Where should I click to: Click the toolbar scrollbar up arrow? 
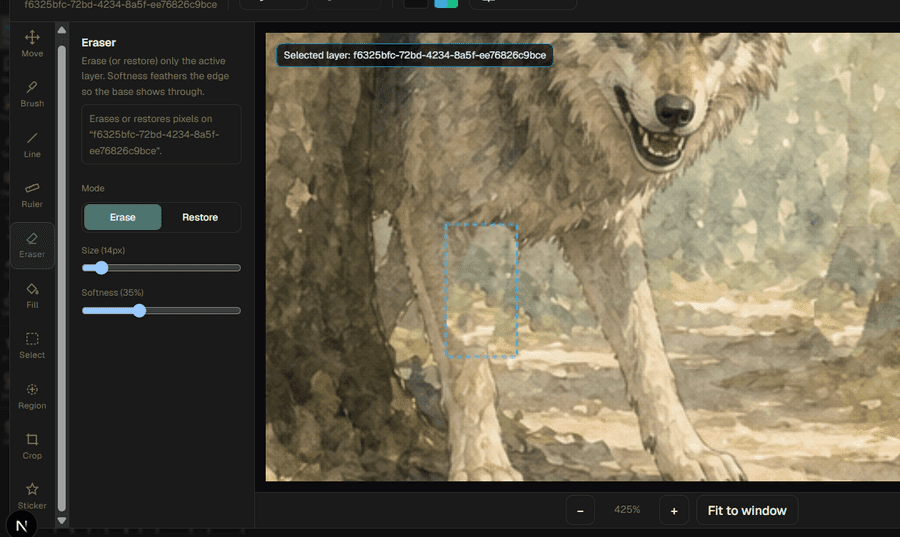tap(62, 30)
